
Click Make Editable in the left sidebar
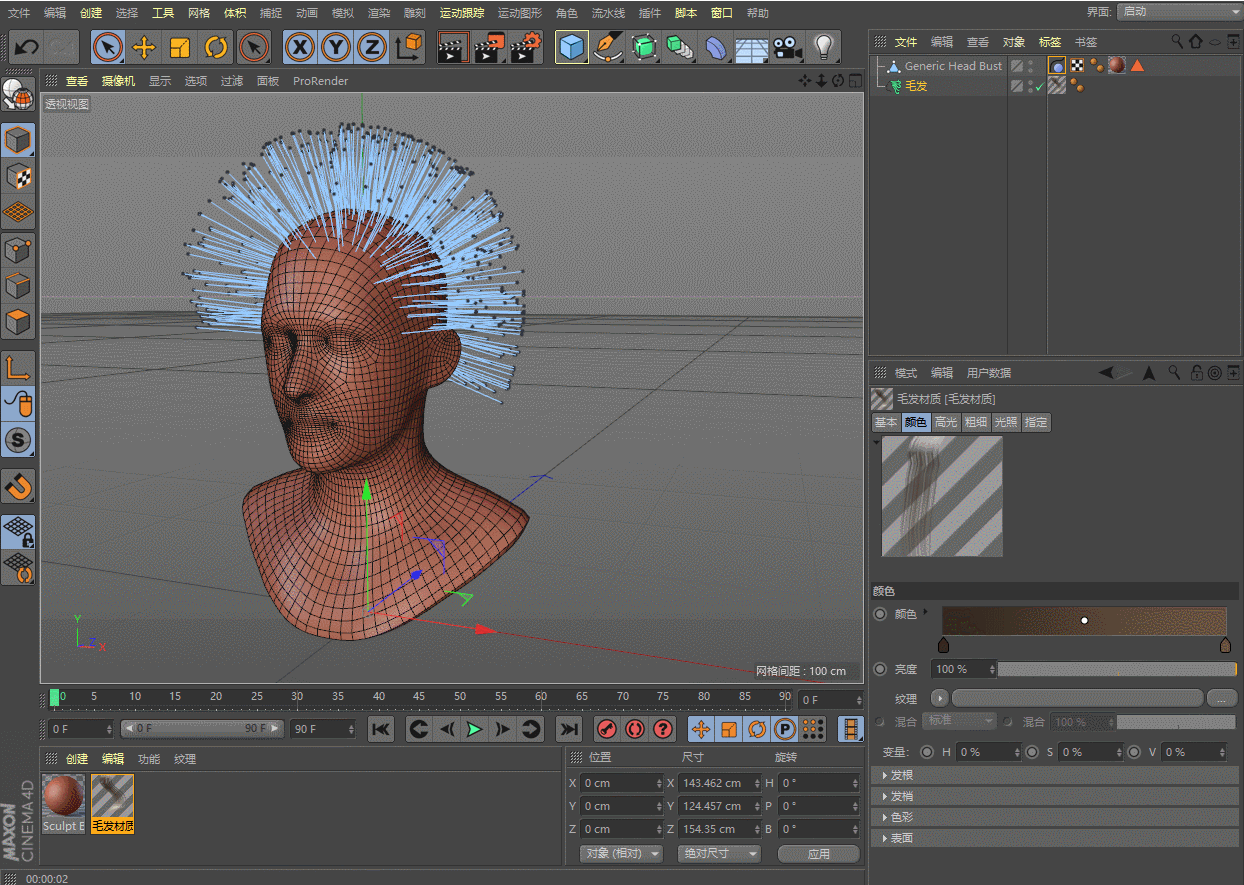pyautogui.click(x=18, y=96)
